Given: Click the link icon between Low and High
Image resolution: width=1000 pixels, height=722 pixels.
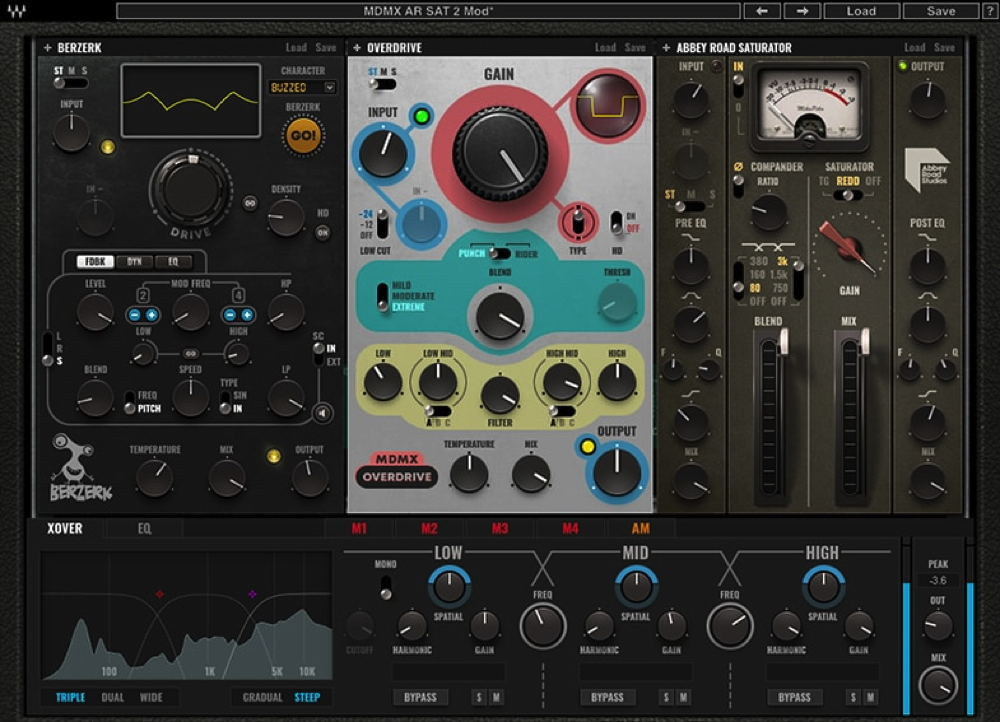Looking at the screenshot, I should [190, 353].
